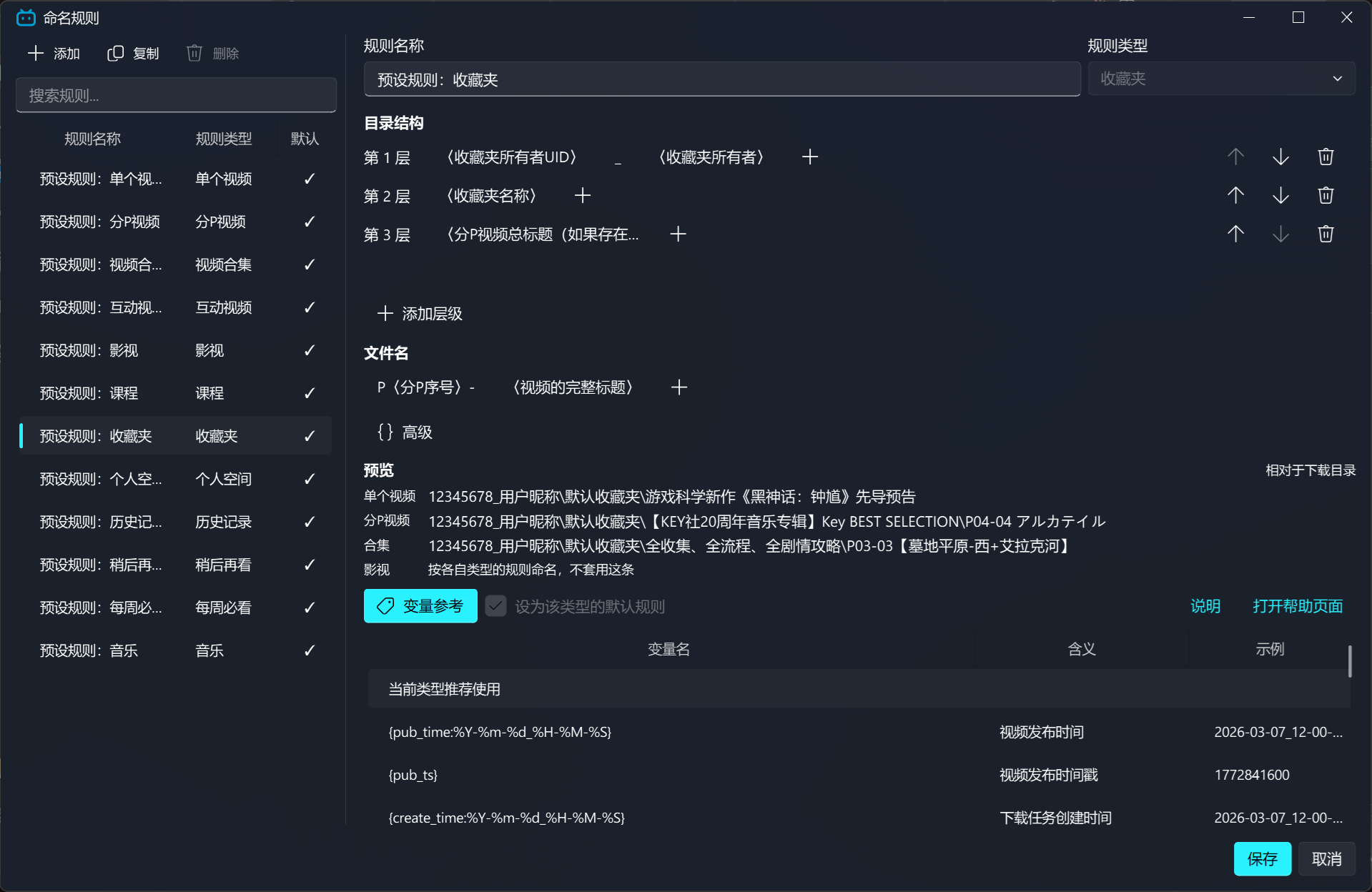Image resolution: width=1372 pixels, height=892 pixels.
Task: Delete 第 3 层 with trash icon
Action: click(1326, 234)
